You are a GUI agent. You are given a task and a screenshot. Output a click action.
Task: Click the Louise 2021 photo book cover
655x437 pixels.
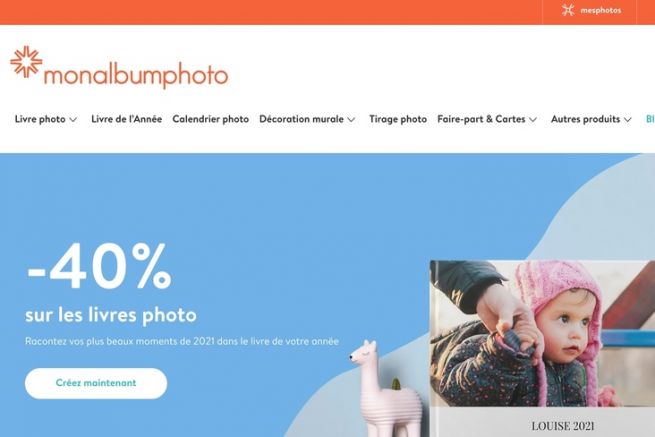(x=542, y=348)
